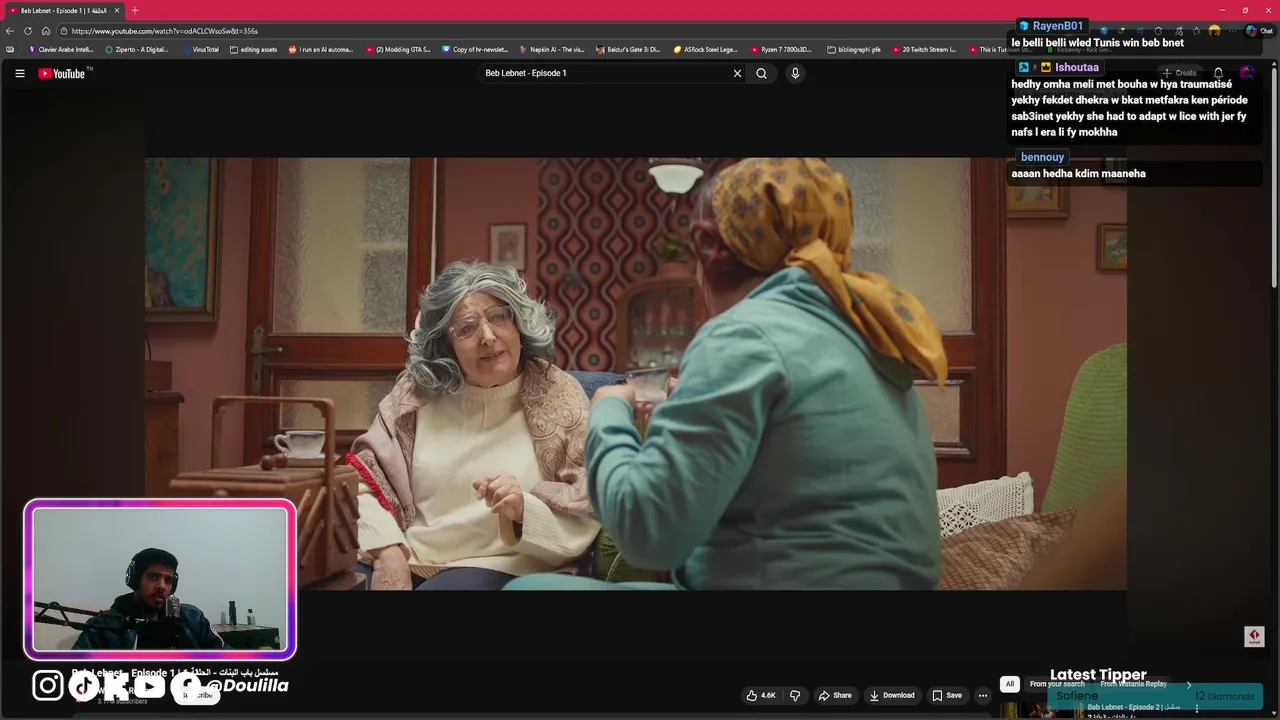Open the 'Napkin AI' bookmark
This screenshot has width=1280, height=720.
[552, 49]
